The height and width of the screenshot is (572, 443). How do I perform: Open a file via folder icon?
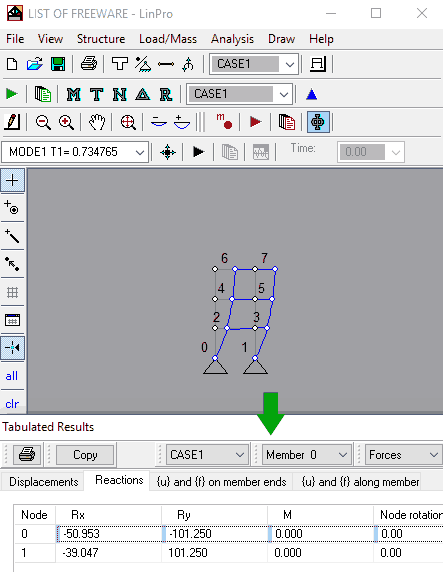35,64
